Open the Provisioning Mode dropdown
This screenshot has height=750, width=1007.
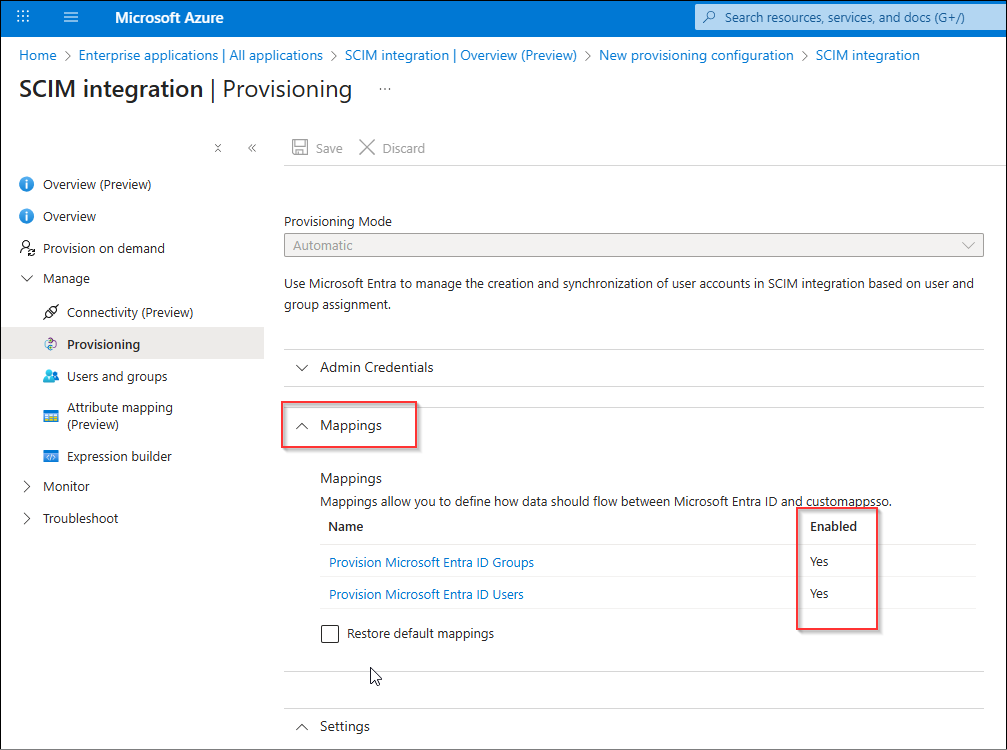point(634,245)
